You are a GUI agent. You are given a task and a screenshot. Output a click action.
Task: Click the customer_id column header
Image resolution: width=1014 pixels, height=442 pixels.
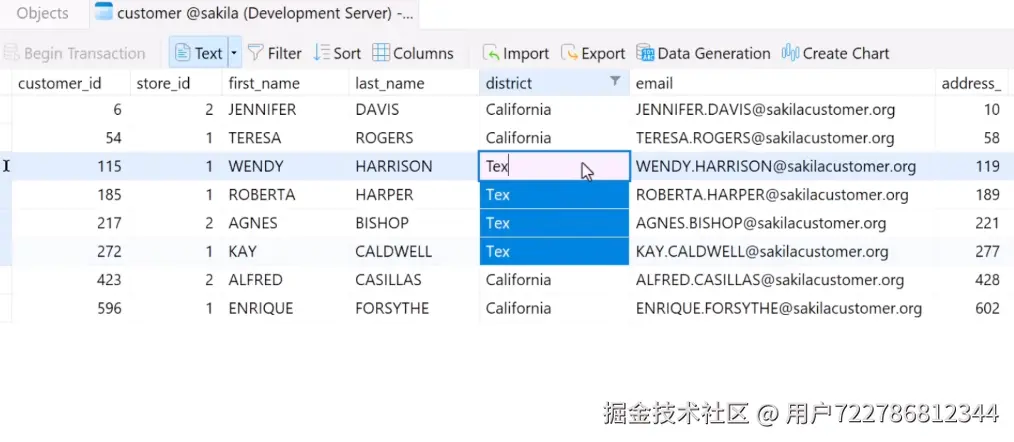[x=60, y=83]
